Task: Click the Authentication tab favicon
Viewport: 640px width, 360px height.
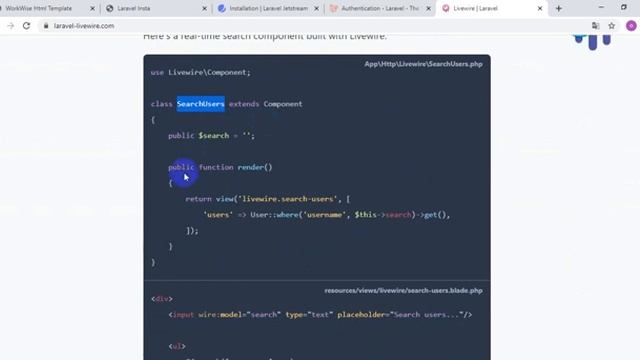Action: pos(333,8)
